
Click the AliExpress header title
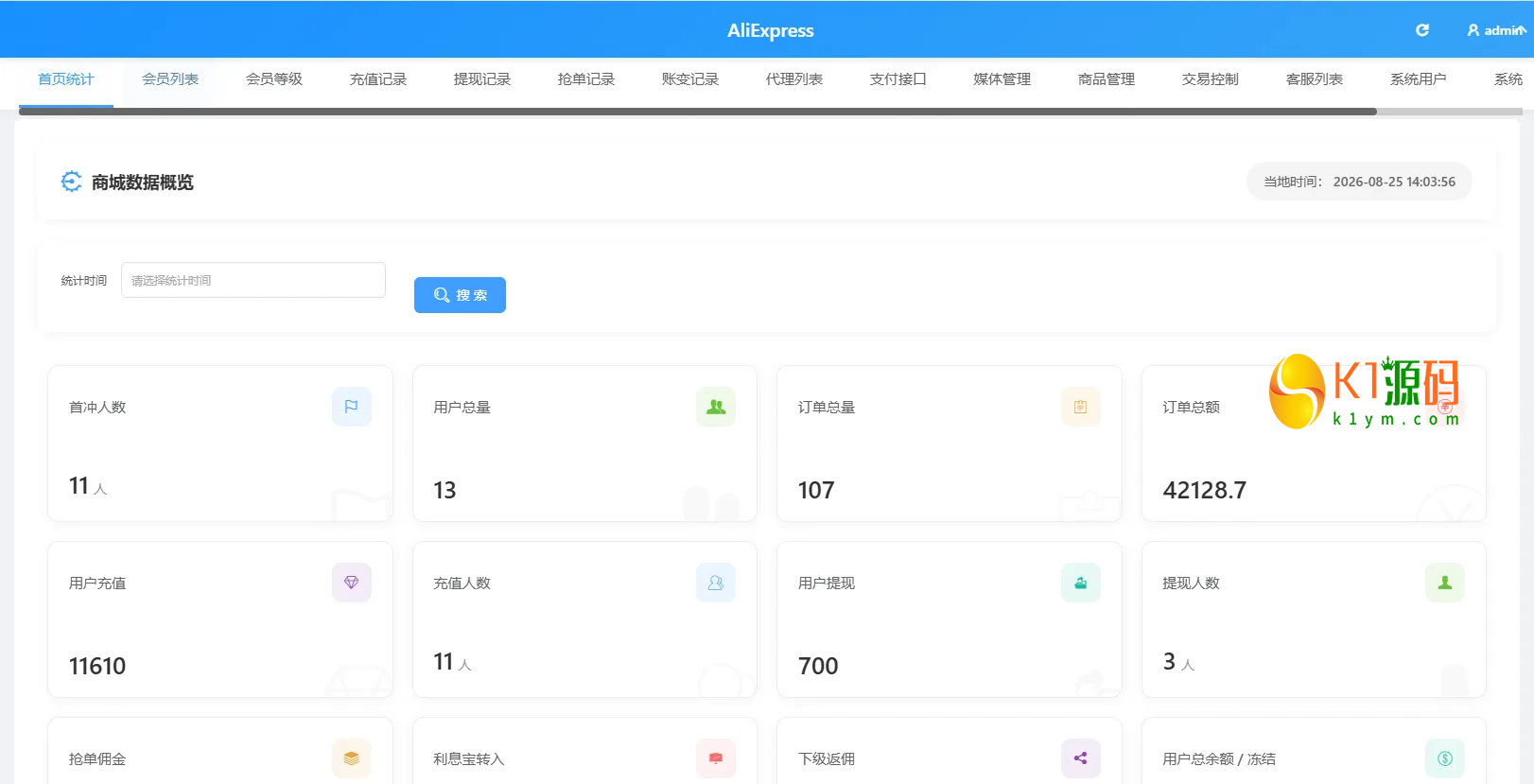click(x=770, y=30)
